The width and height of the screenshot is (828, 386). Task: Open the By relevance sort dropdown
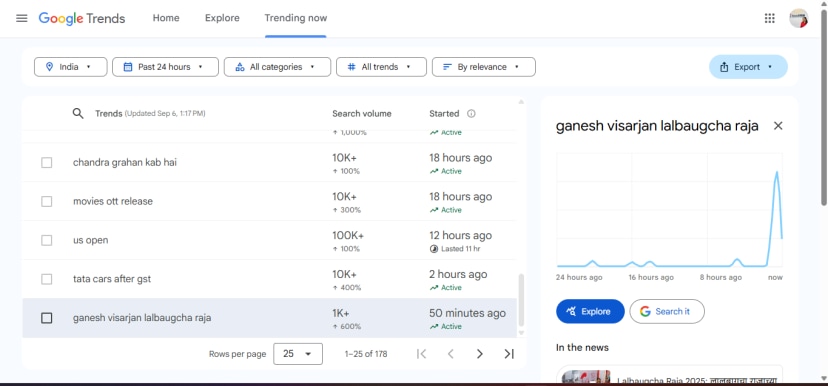(484, 67)
